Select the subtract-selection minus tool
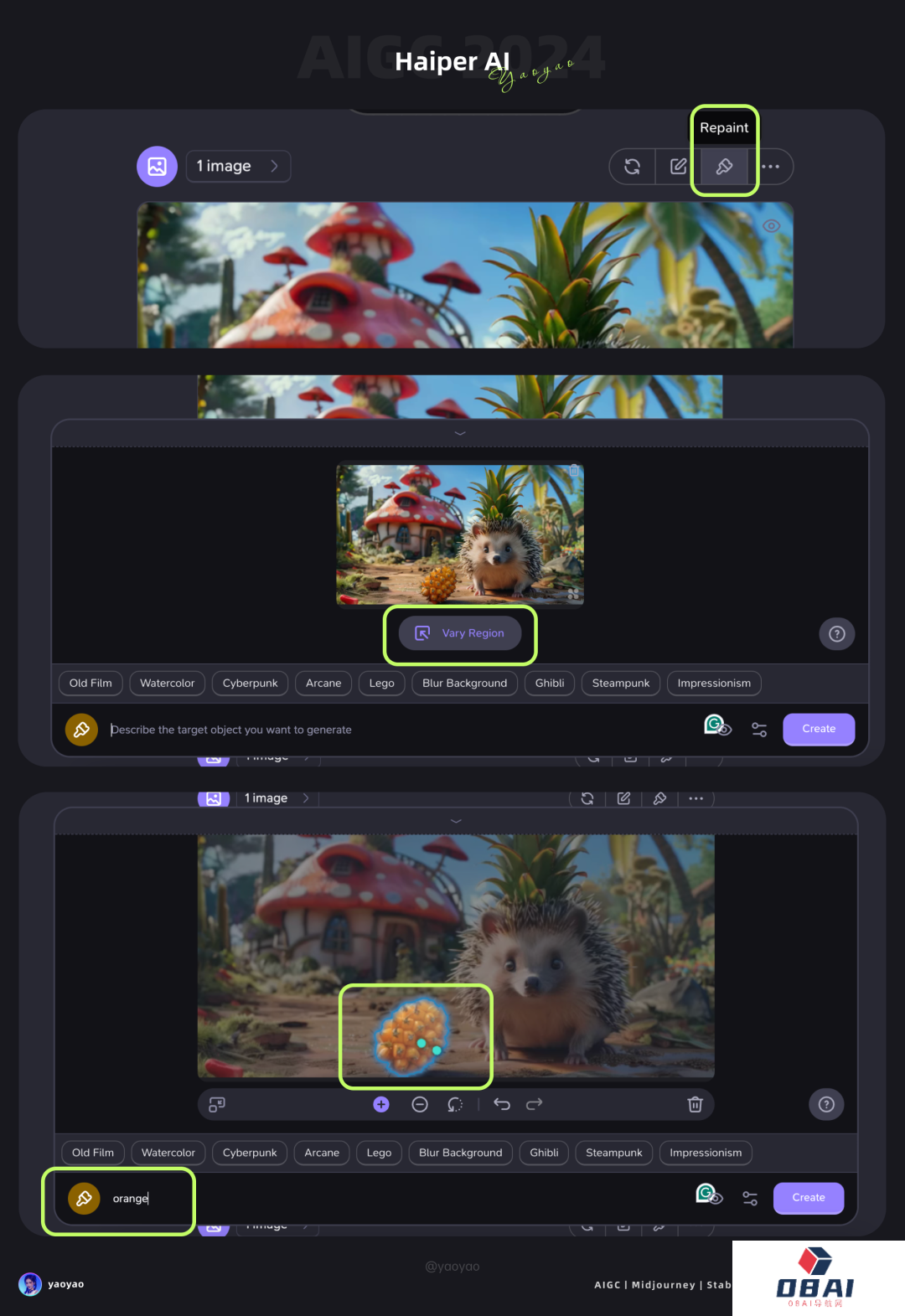The width and height of the screenshot is (905, 1316). [x=420, y=1105]
